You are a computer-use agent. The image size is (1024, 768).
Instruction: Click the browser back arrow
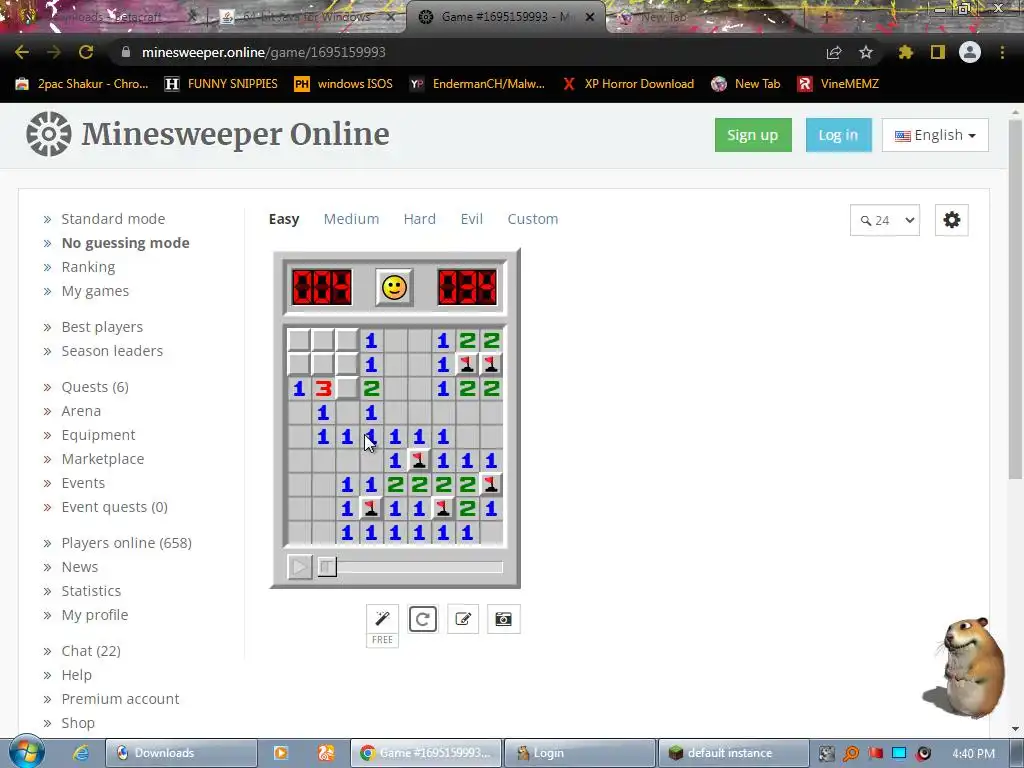tap(22, 52)
